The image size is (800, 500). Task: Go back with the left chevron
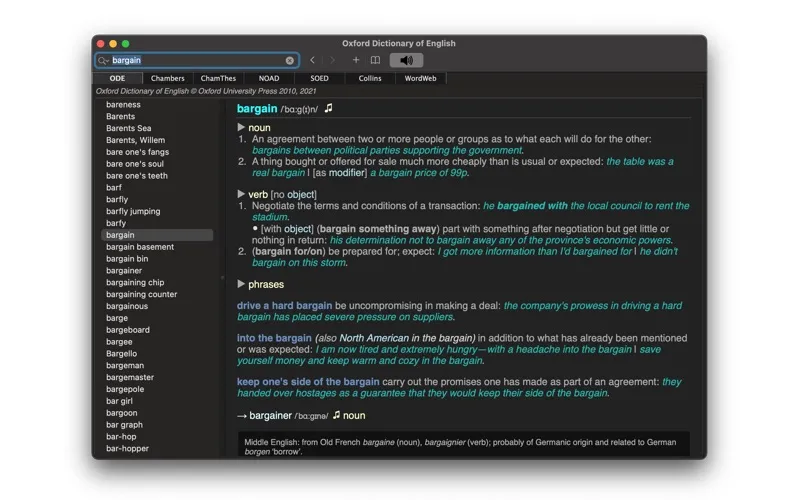click(x=312, y=60)
